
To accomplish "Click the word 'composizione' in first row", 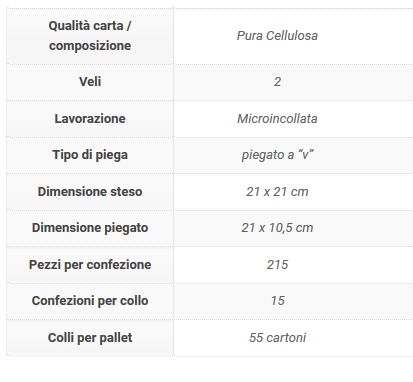I will tap(90, 46).
